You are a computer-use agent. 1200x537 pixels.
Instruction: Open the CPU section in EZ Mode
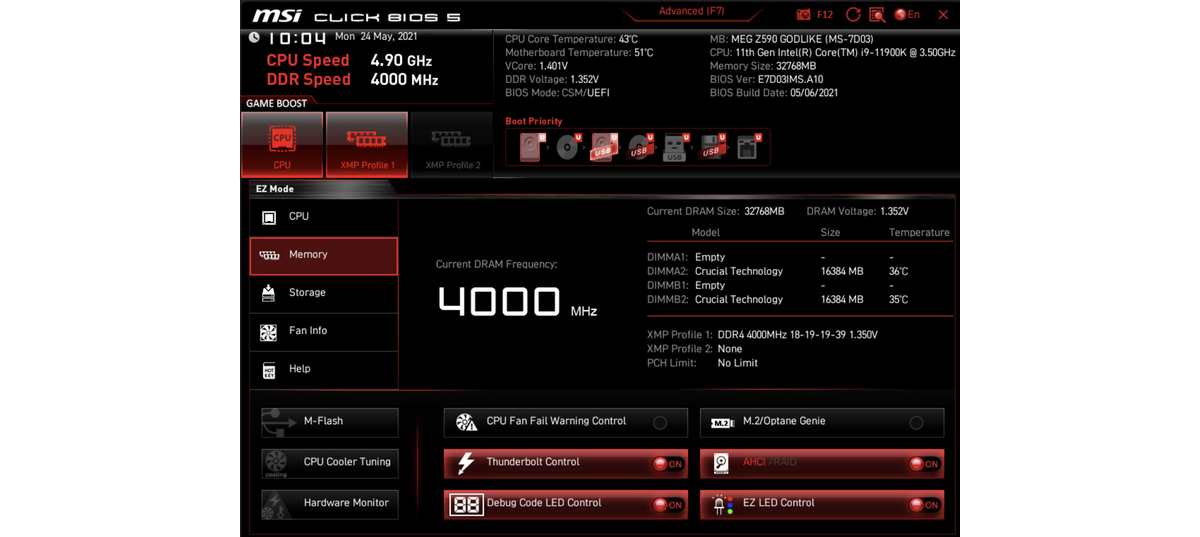323,217
